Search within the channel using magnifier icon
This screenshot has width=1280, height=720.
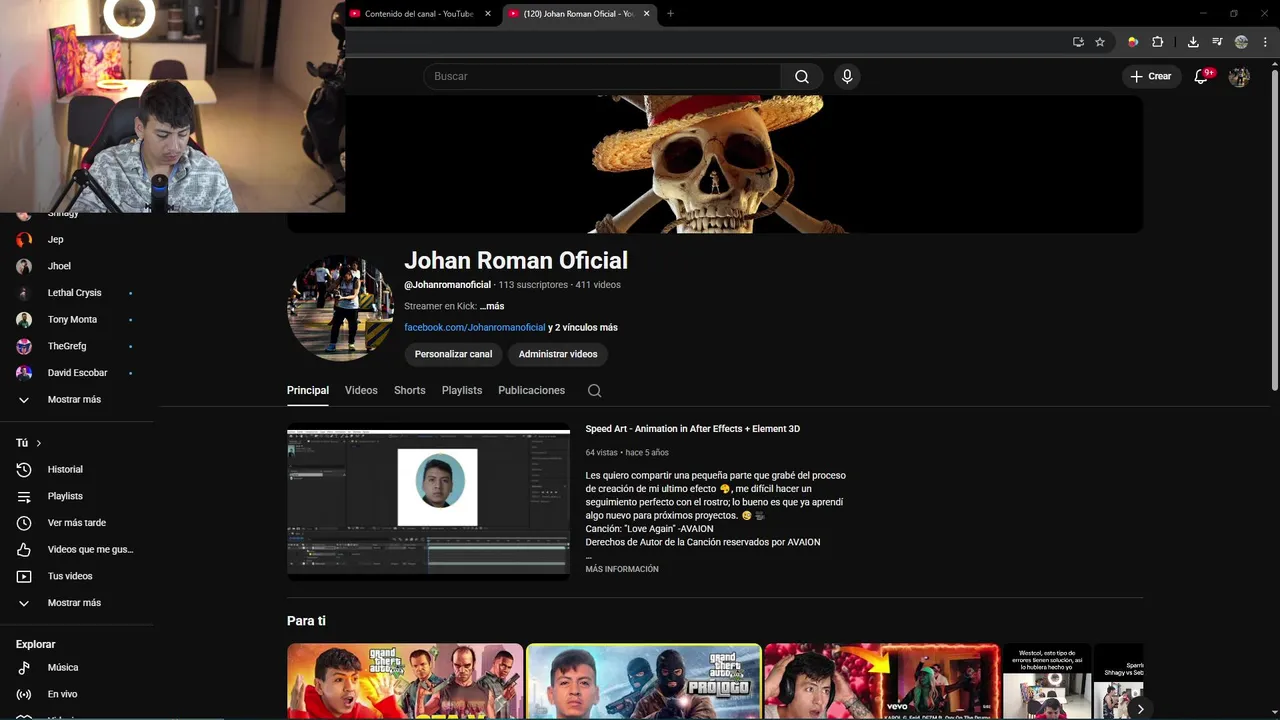[594, 391]
